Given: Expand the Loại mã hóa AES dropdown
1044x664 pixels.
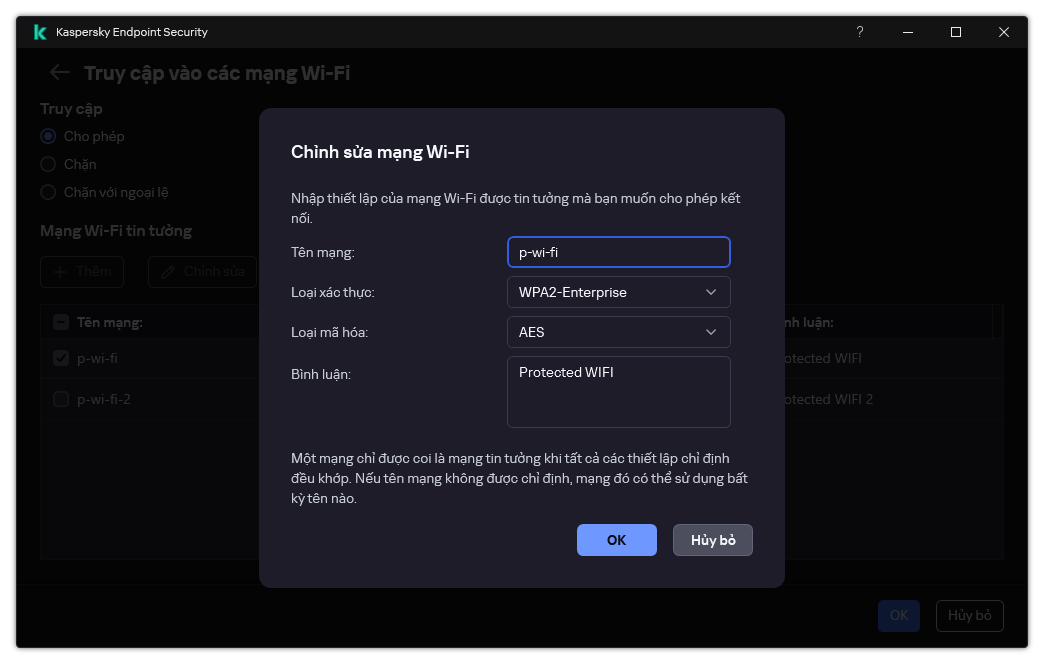Looking at the screenshot, I should [x=618, y=332].
